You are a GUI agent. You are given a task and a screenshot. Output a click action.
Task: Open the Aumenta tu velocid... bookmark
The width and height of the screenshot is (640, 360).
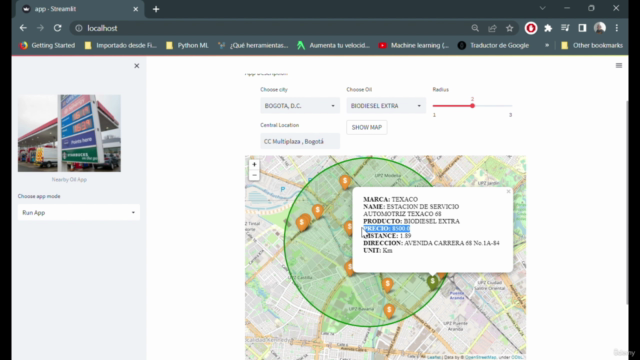click(x=333, y=45)
